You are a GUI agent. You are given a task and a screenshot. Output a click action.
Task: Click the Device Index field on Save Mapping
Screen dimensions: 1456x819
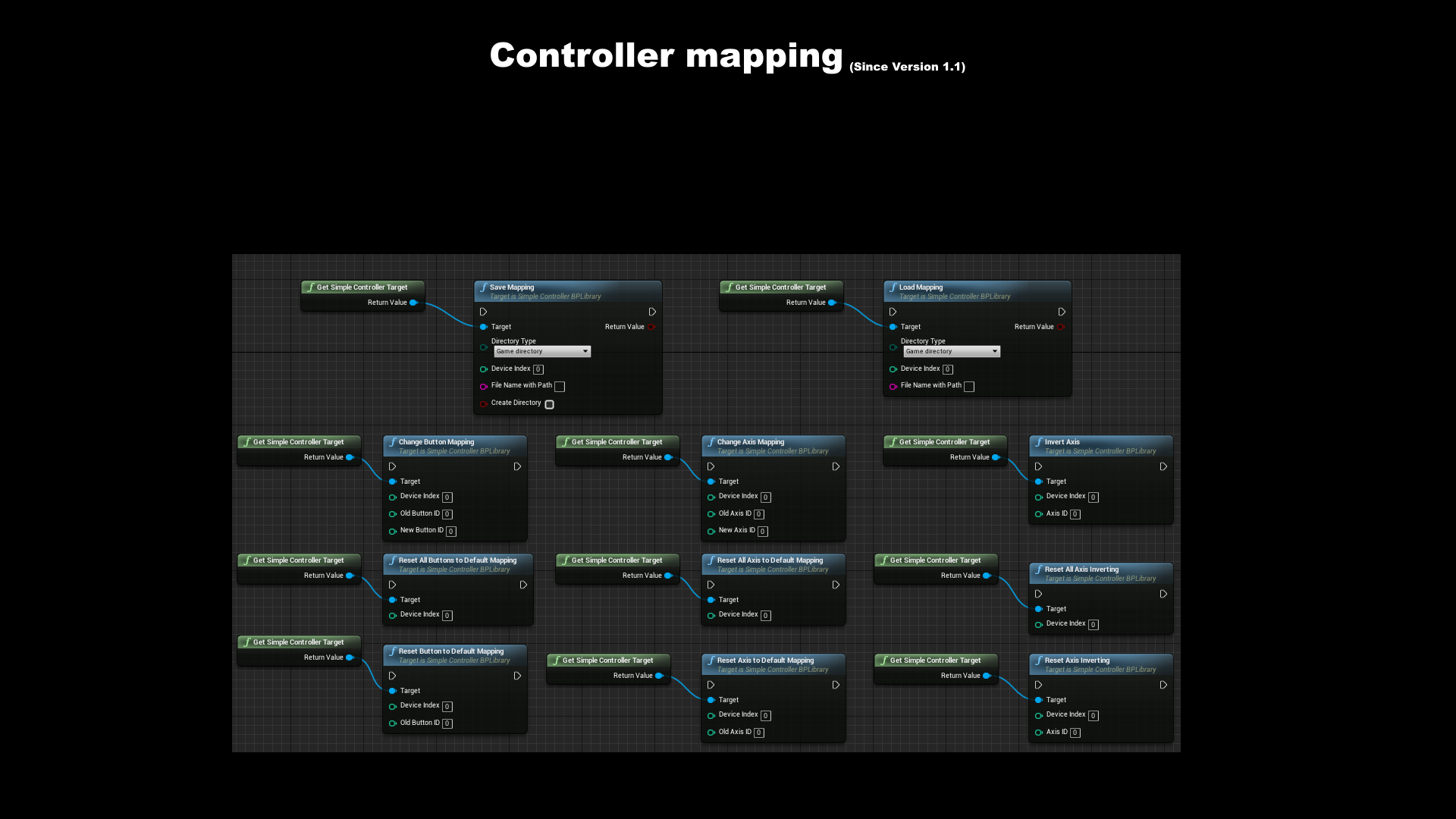538,369
